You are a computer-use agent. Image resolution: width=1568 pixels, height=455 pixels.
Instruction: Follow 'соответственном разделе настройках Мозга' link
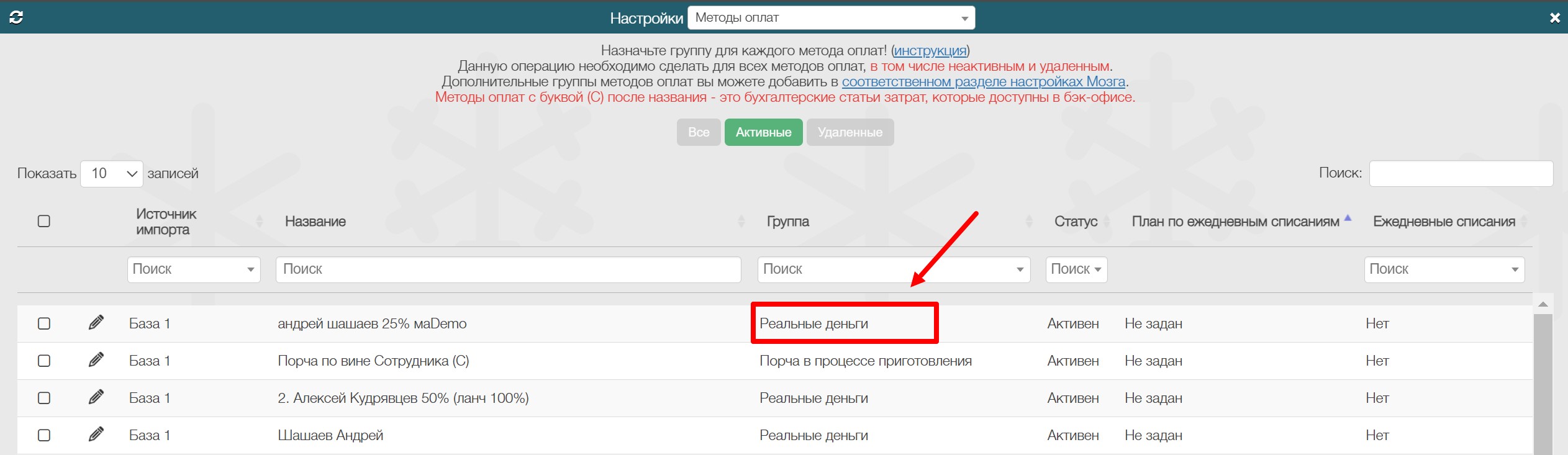[x=983, y=82]
